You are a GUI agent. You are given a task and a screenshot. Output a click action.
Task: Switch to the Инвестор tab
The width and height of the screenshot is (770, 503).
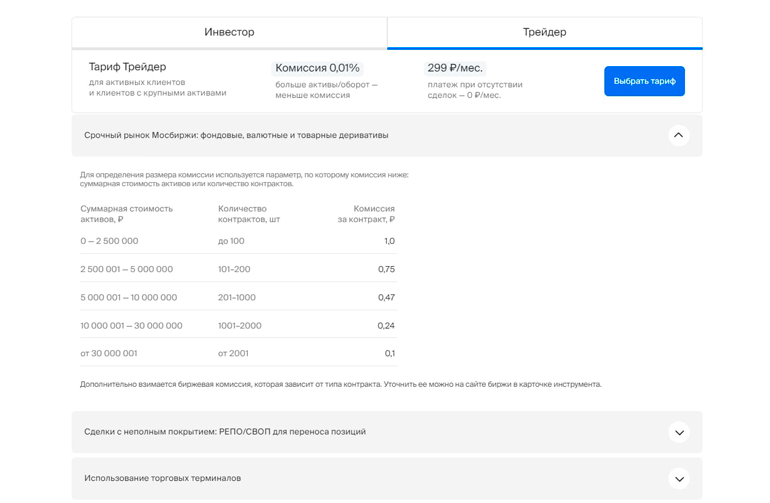pyautogui.click(x=229, y=32)
